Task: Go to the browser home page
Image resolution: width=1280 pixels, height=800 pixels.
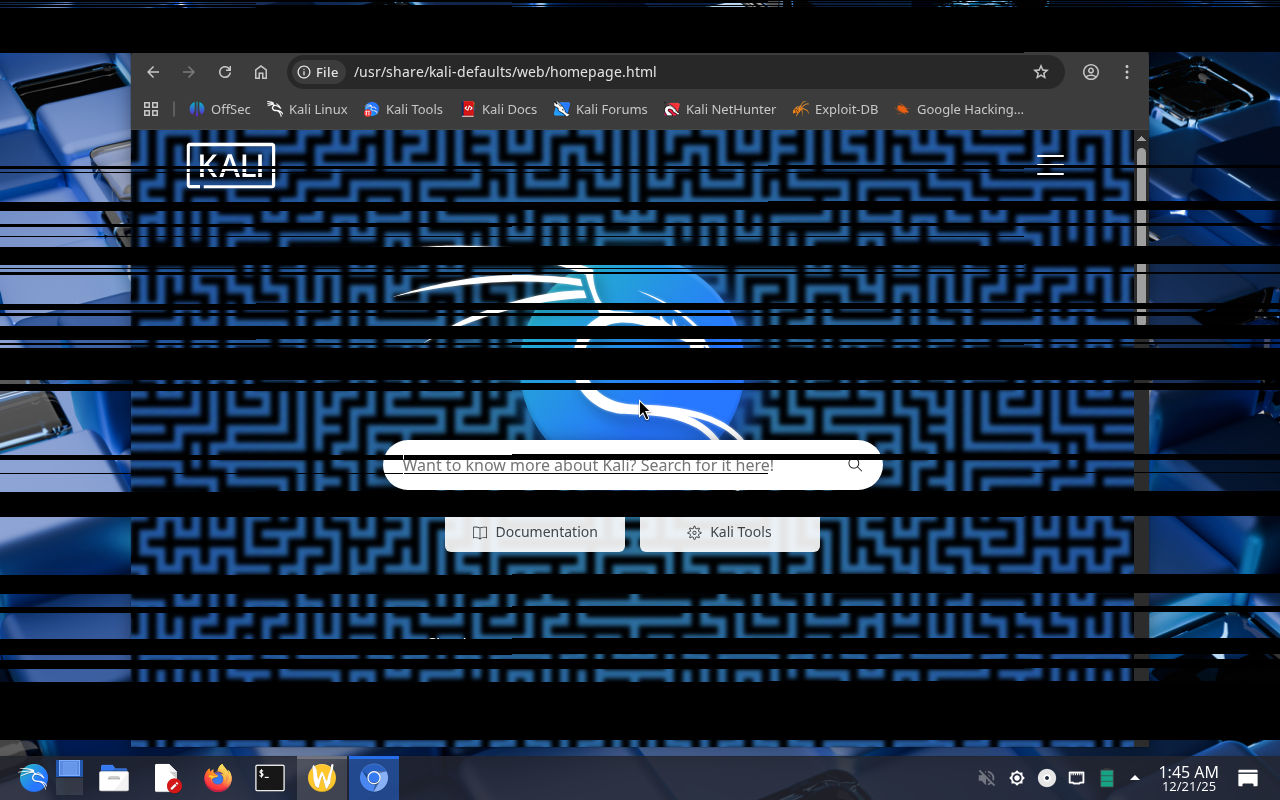Action: pos(261,72)
